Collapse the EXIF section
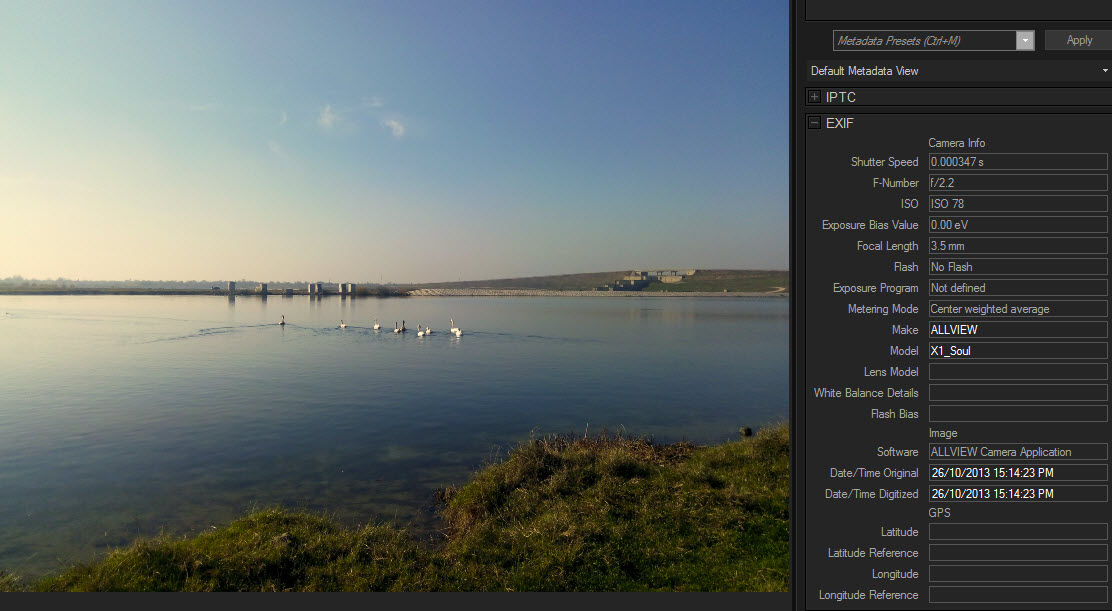 [814, 123]
